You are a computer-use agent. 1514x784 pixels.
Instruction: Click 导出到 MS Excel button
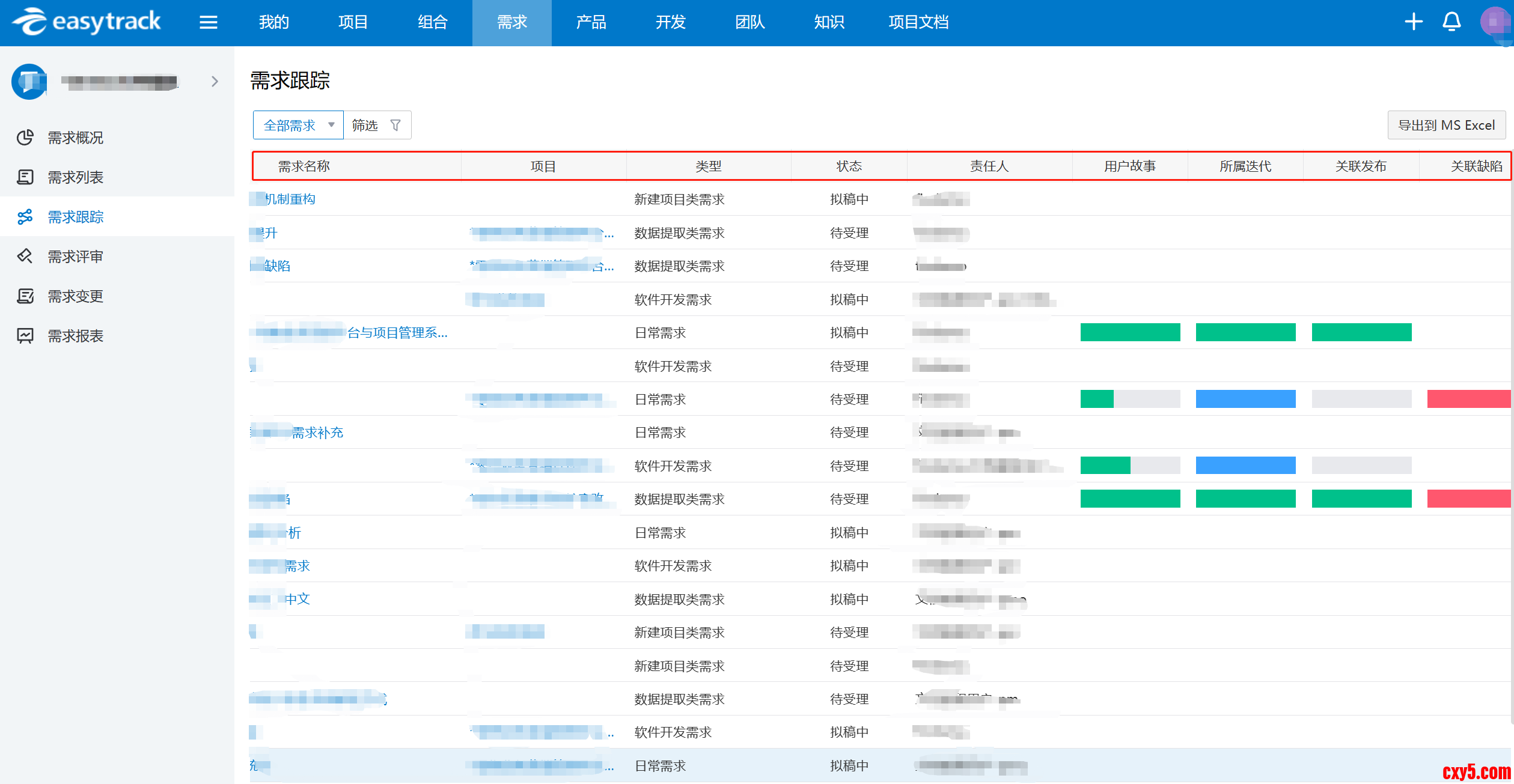tap(1445, 126)
